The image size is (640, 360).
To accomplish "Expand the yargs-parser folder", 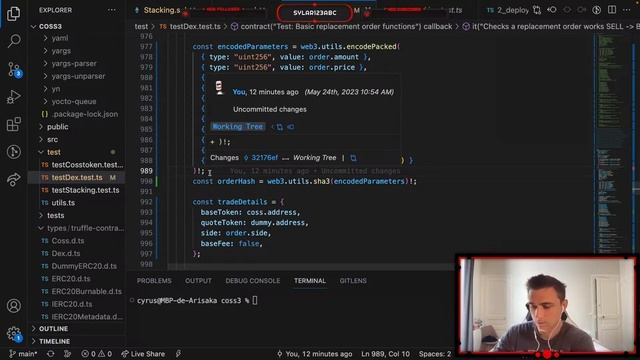I will [x=74, y=64].
